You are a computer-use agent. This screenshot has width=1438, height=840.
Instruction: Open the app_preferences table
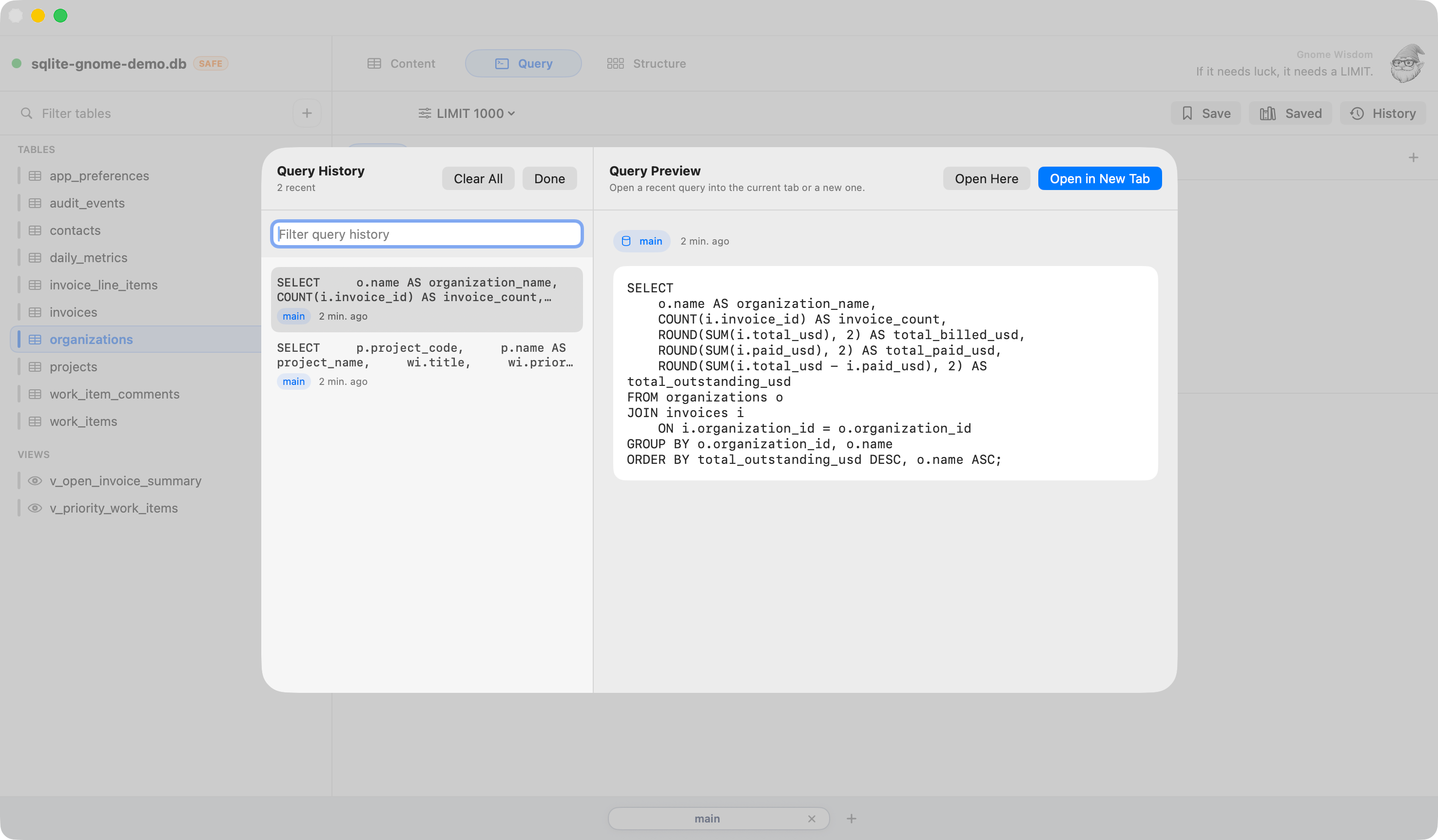99,175
